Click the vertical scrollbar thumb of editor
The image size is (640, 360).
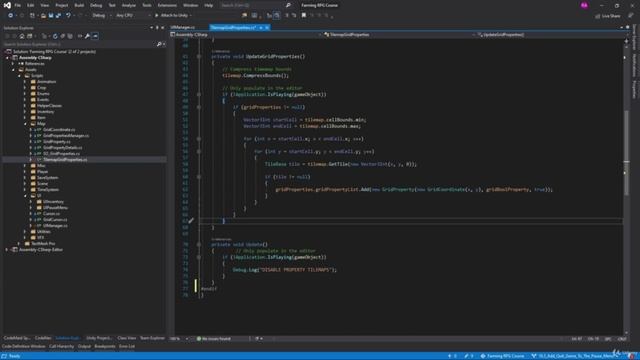coord(627,152)
